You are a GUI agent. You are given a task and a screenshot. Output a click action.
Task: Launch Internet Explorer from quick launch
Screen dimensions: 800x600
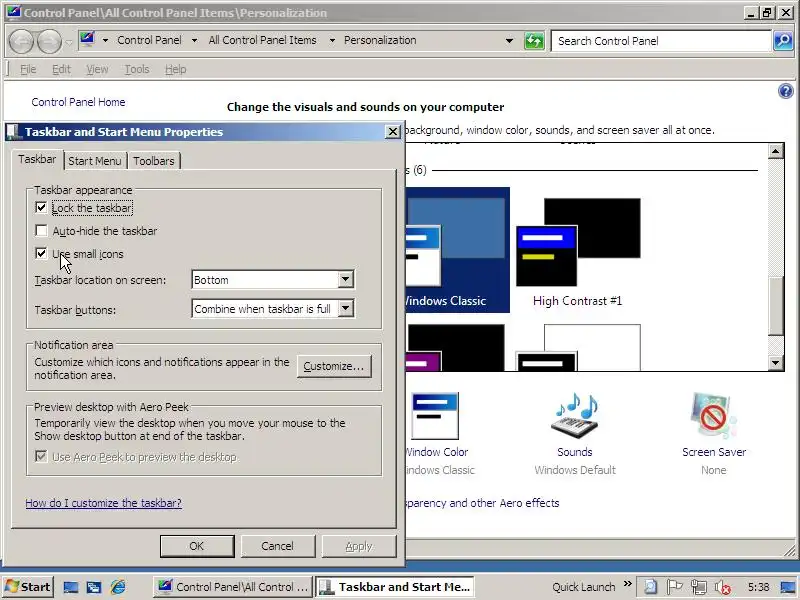click(118, 587)
